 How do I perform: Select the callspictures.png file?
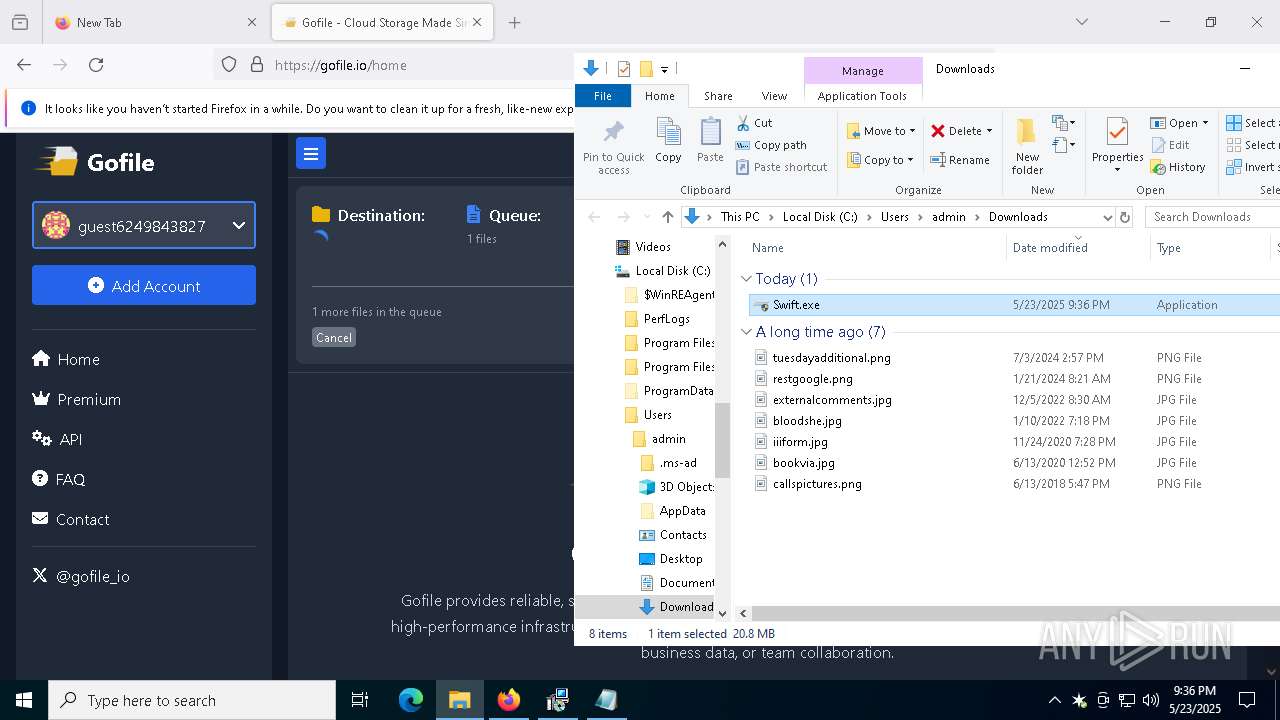[x=816, y=484]
